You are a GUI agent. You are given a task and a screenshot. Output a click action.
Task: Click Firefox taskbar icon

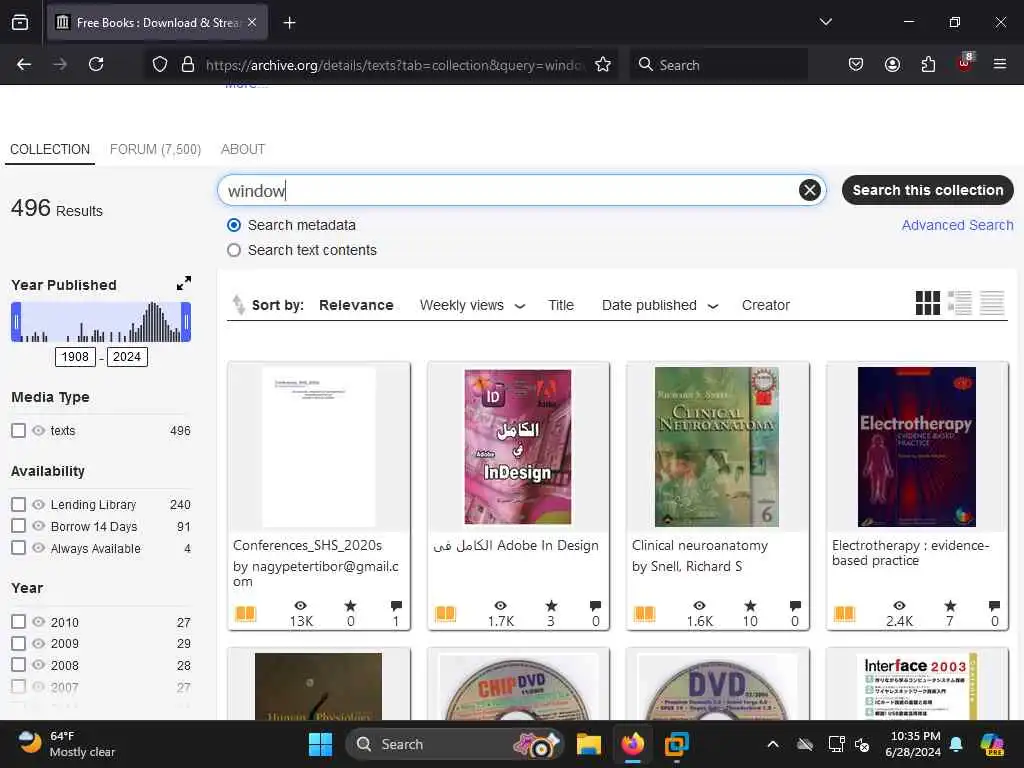pos(632,744)
